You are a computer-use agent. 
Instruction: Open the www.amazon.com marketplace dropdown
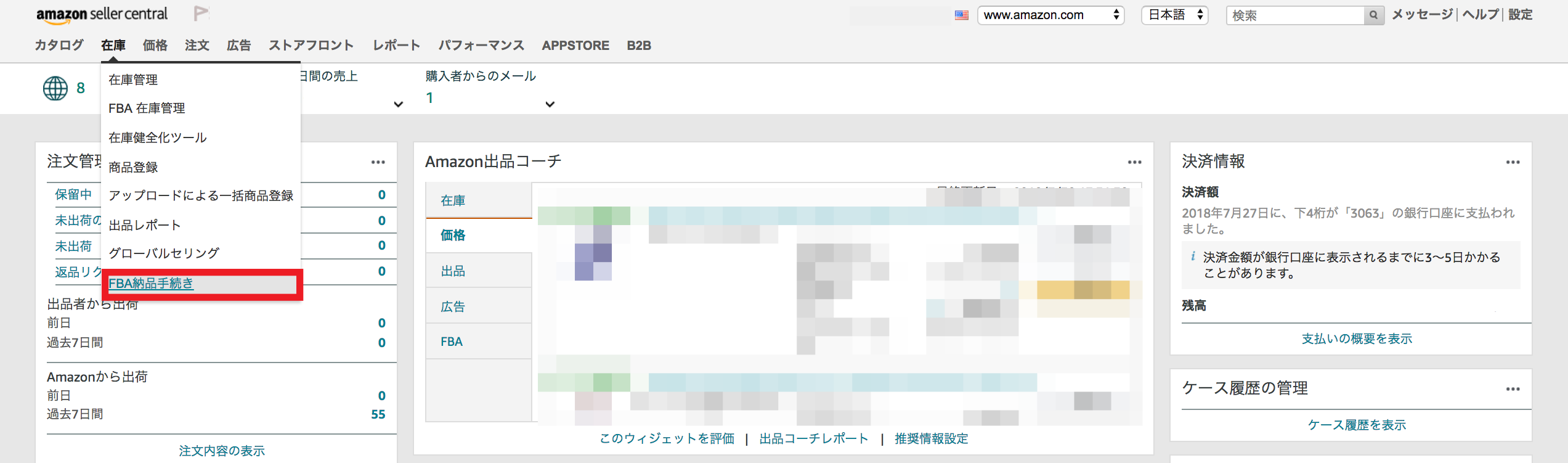pos(1051,15)
